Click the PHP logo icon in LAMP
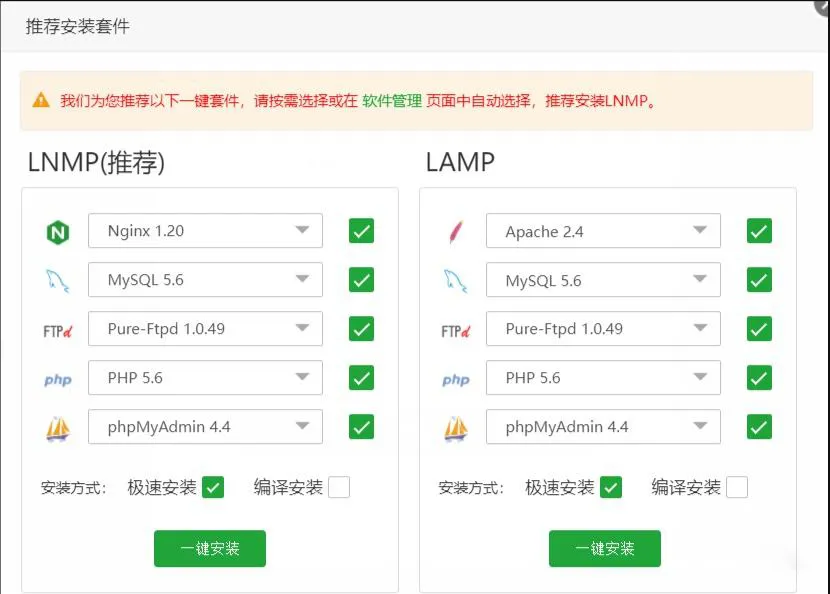830x594 pixels. point(455,379)
